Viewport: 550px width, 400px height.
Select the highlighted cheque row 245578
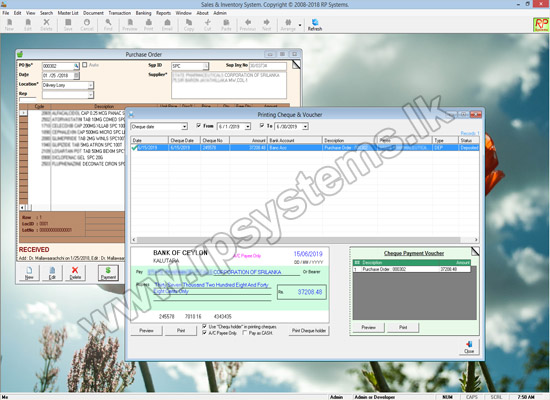[304, 148]
